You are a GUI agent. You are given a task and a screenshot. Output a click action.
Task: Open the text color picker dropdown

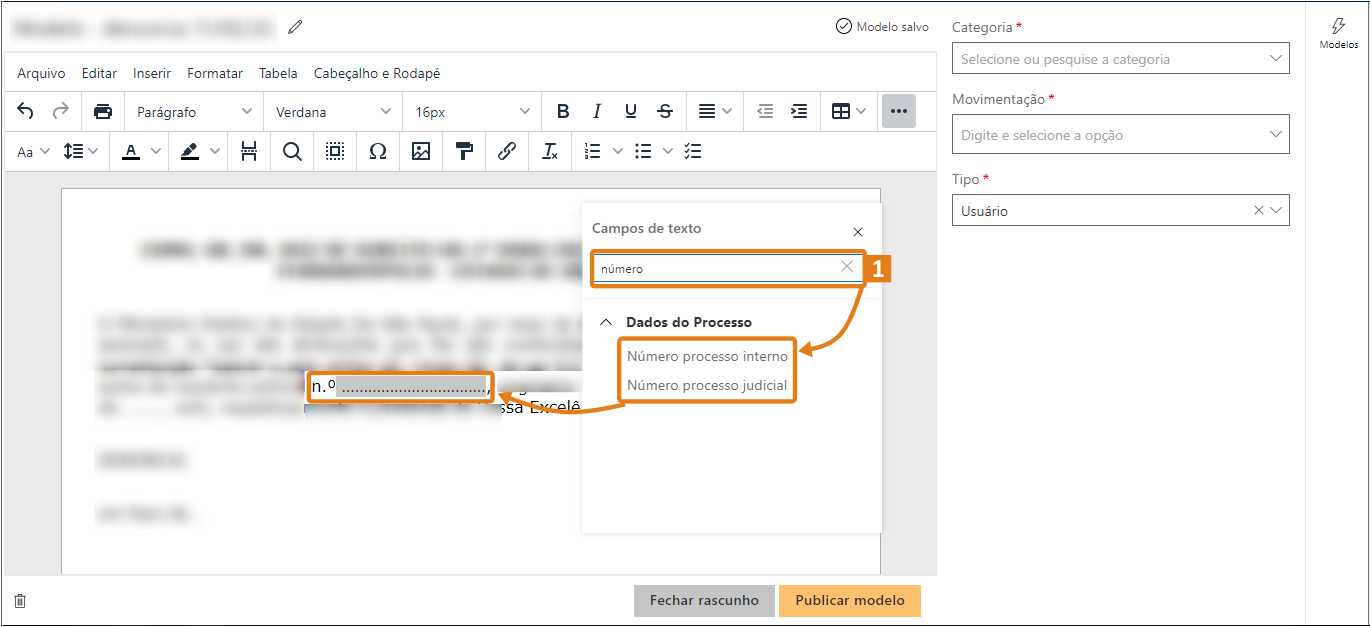click(155, 151)
